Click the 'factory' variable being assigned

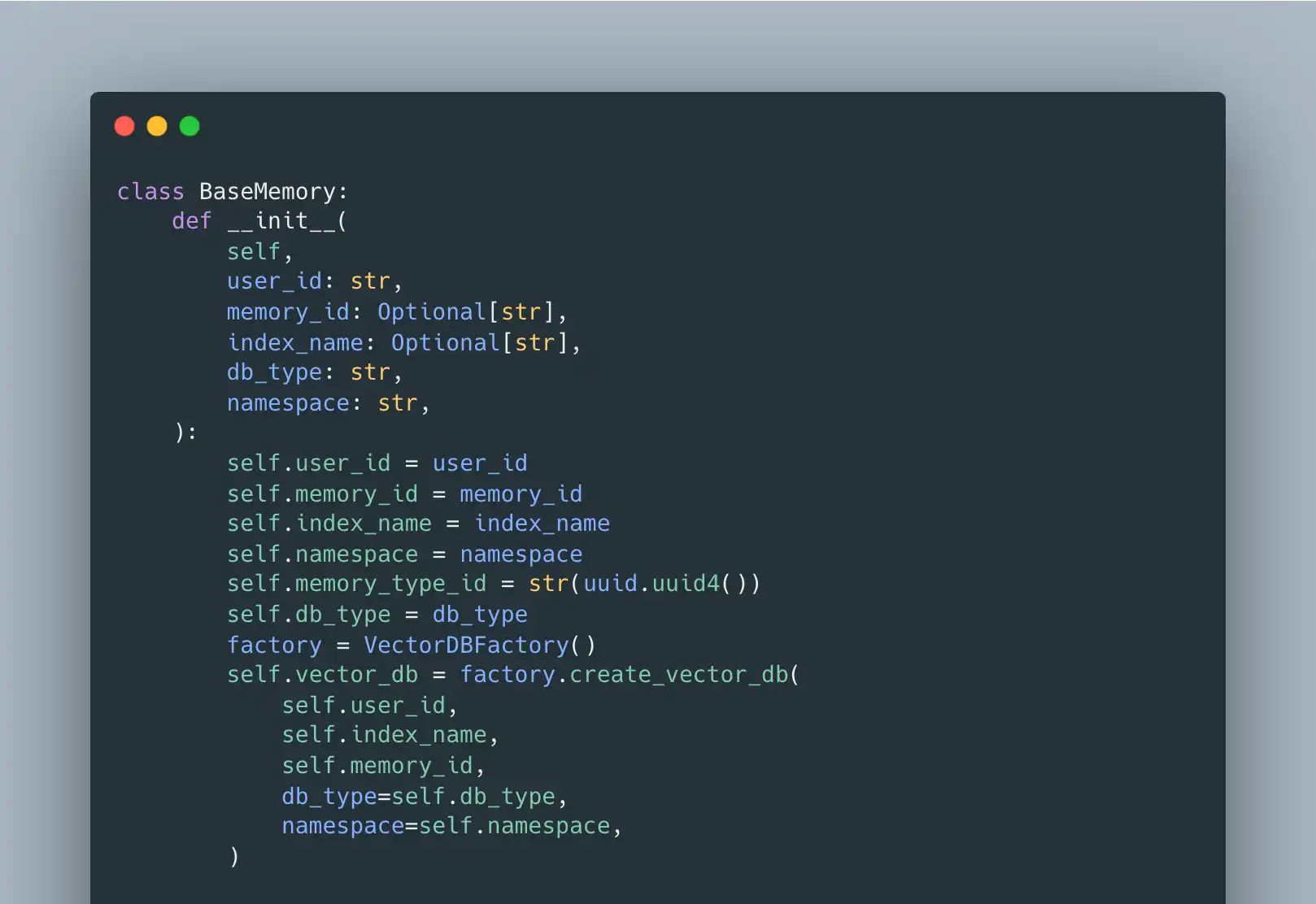275,645
